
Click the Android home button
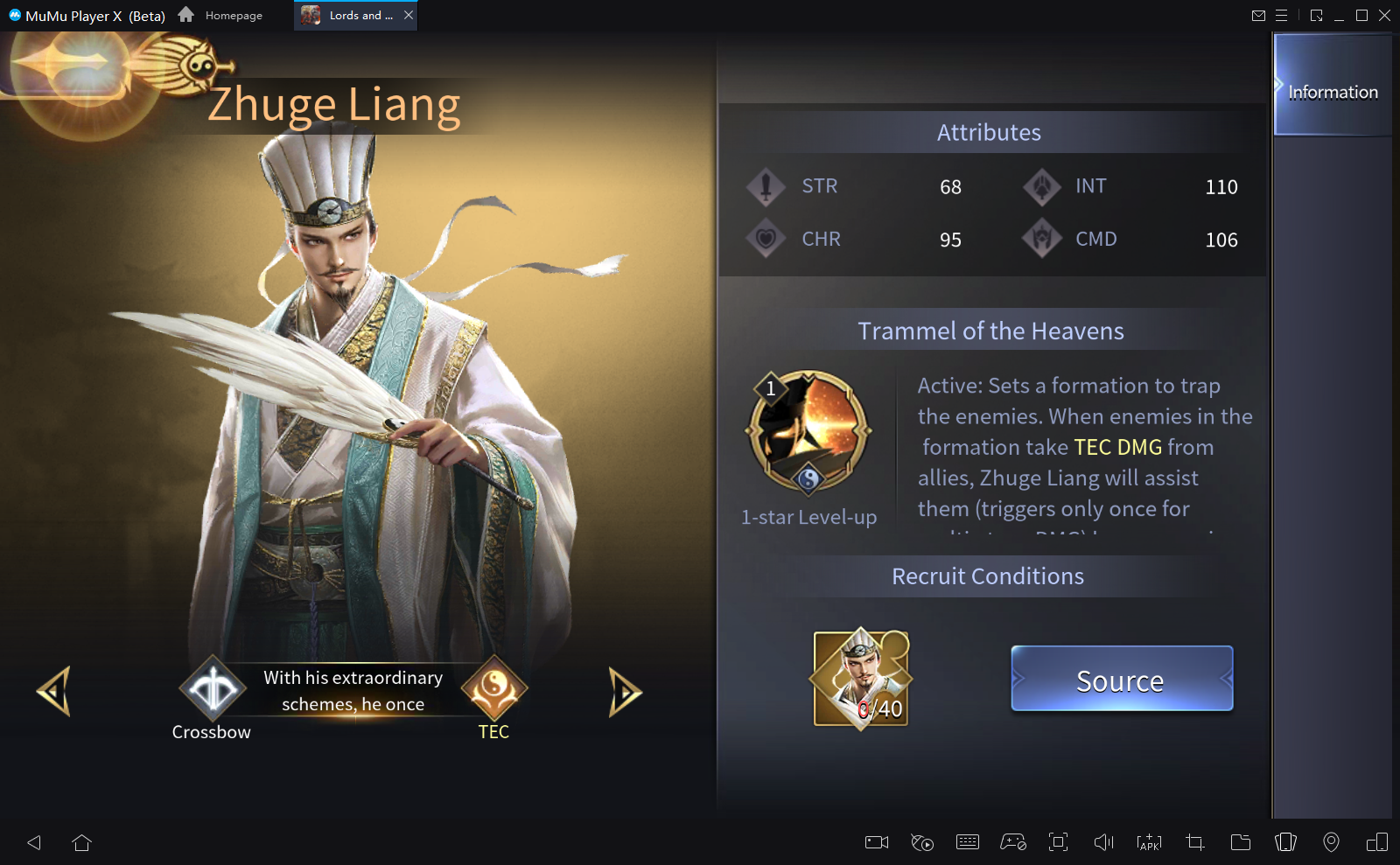[82, 842]
